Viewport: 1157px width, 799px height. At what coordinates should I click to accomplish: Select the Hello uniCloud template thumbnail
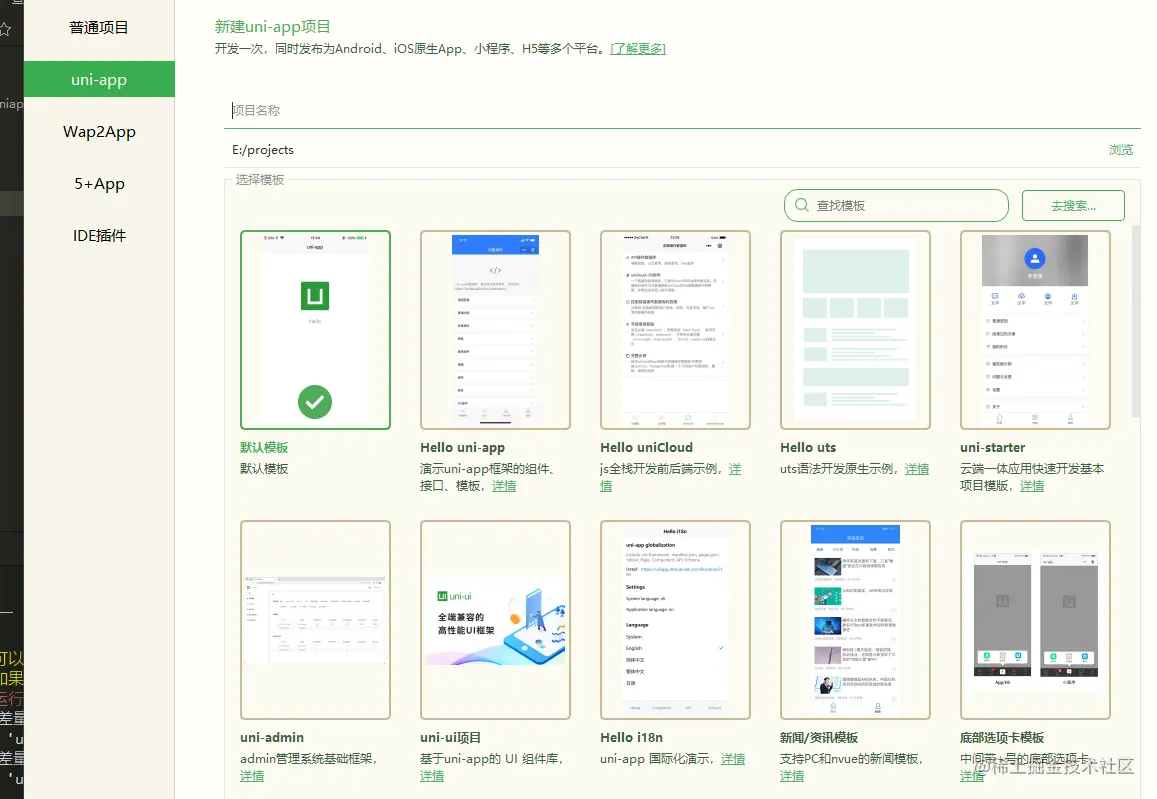(x=675, y=330)
